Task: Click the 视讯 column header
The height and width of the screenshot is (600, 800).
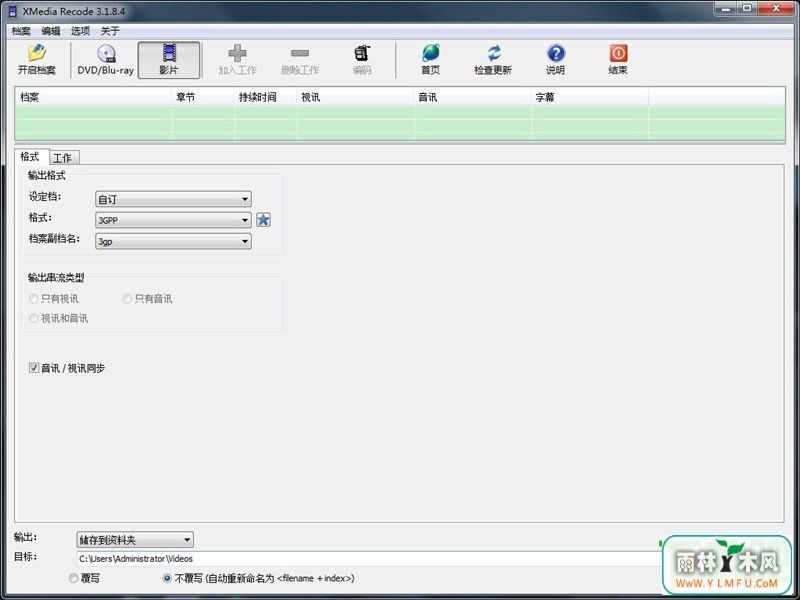Action: 355,97
